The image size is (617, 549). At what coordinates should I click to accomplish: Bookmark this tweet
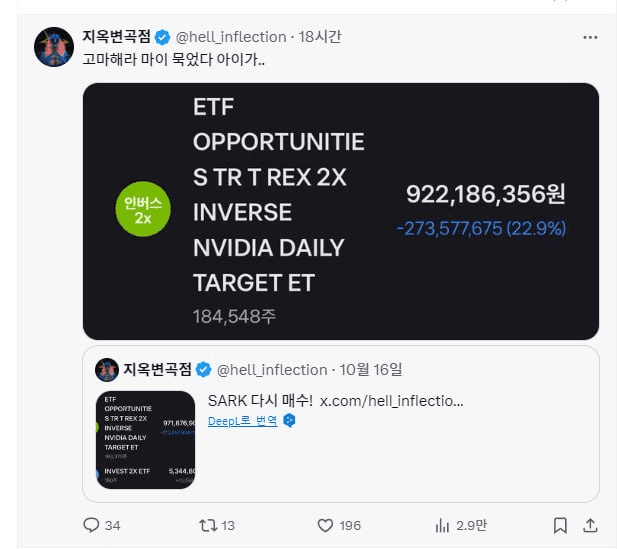coord(562,525)
